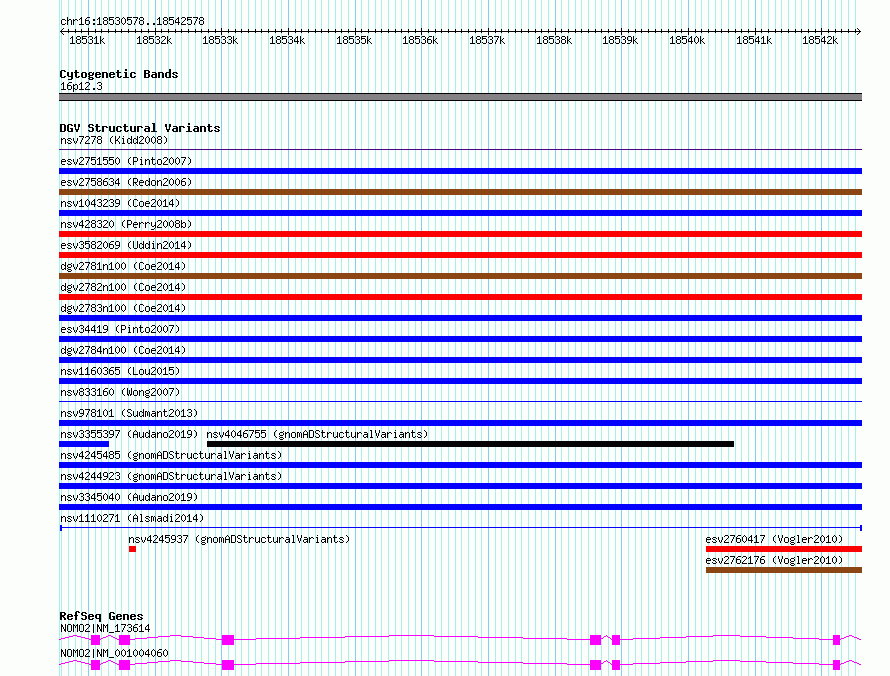Open variant nsv4245937 label

(239, 539)
